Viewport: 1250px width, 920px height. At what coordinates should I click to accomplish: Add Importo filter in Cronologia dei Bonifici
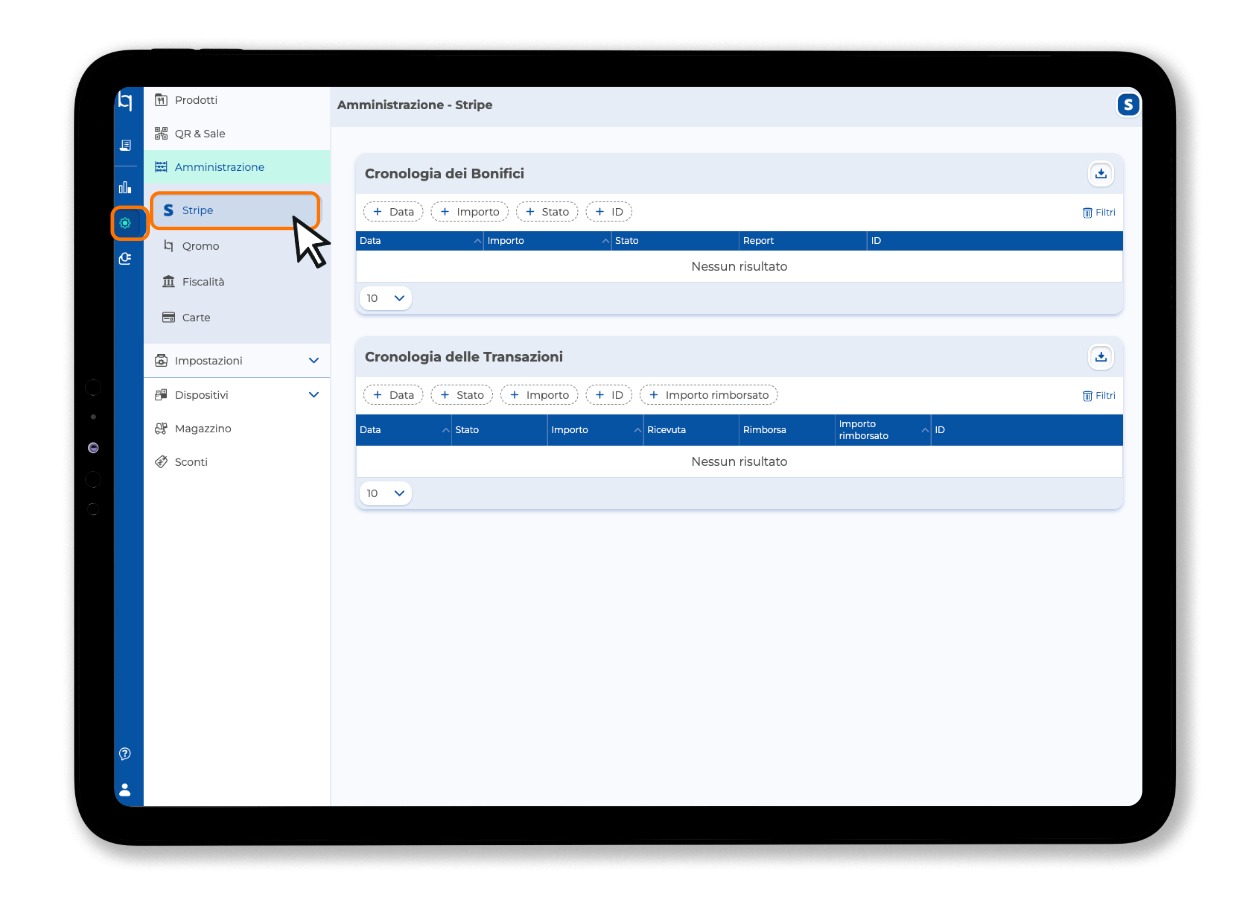[x=470, y=212]
